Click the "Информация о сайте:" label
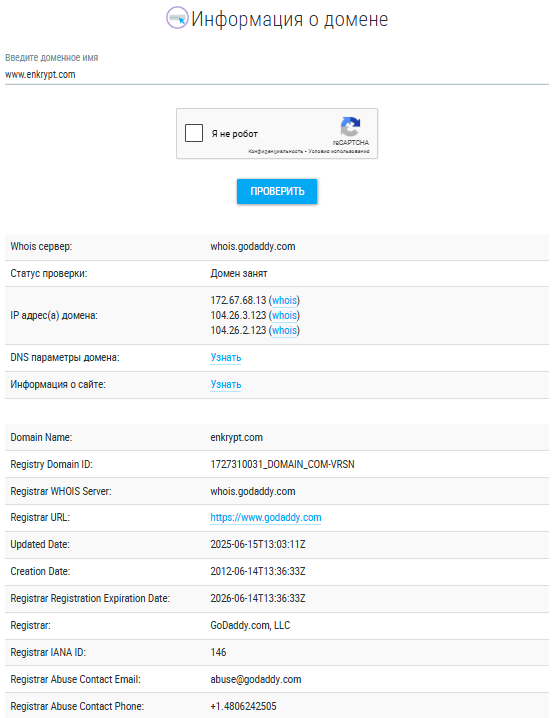The width and height of the screenshot is (558, 718). (58, 384)
